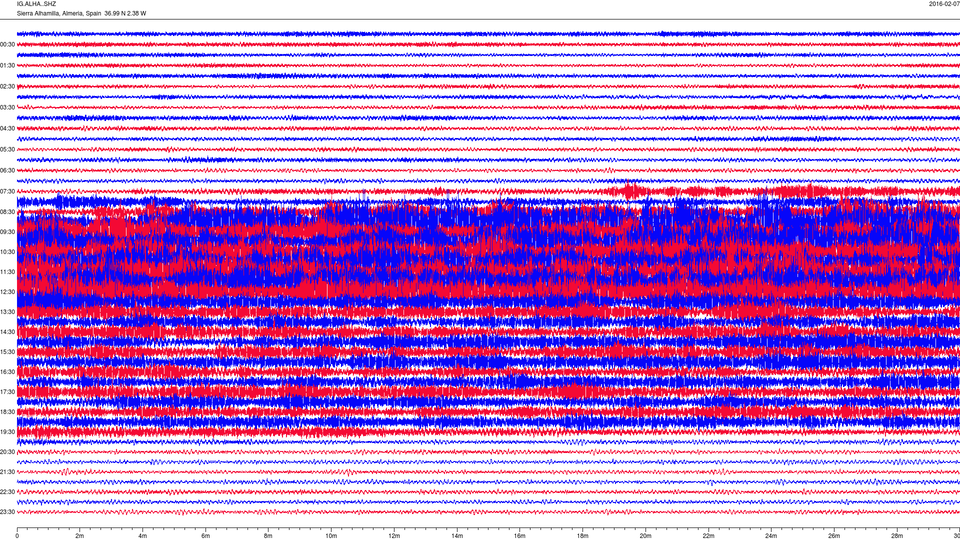The height and width of the screenshot is (540, 960).
Task: Click the '15:30' time label
Action: [x=7, y=352]
